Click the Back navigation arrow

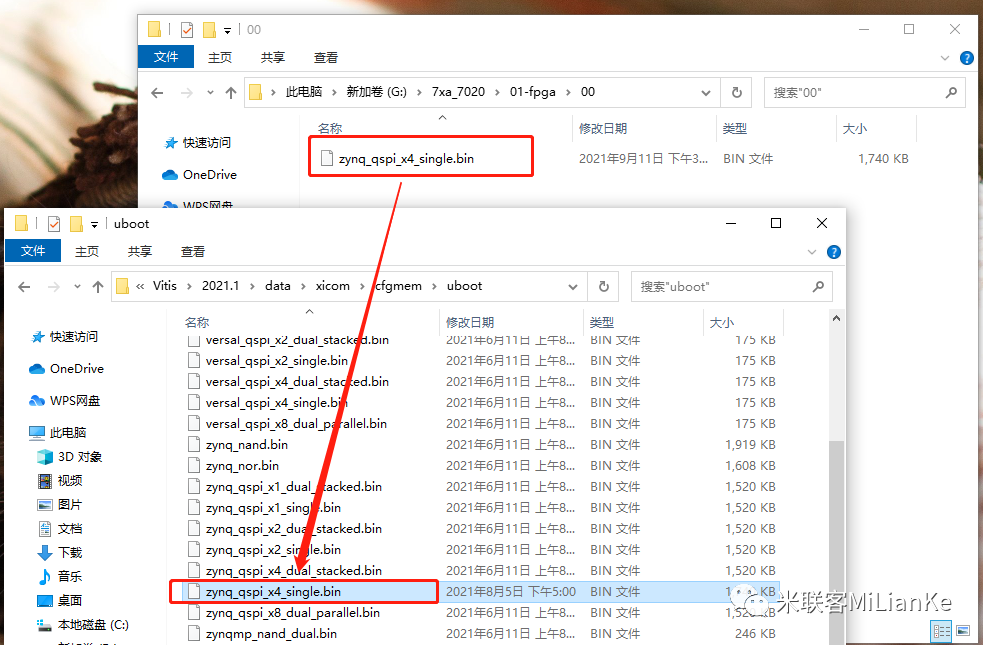tap(22, 286)
